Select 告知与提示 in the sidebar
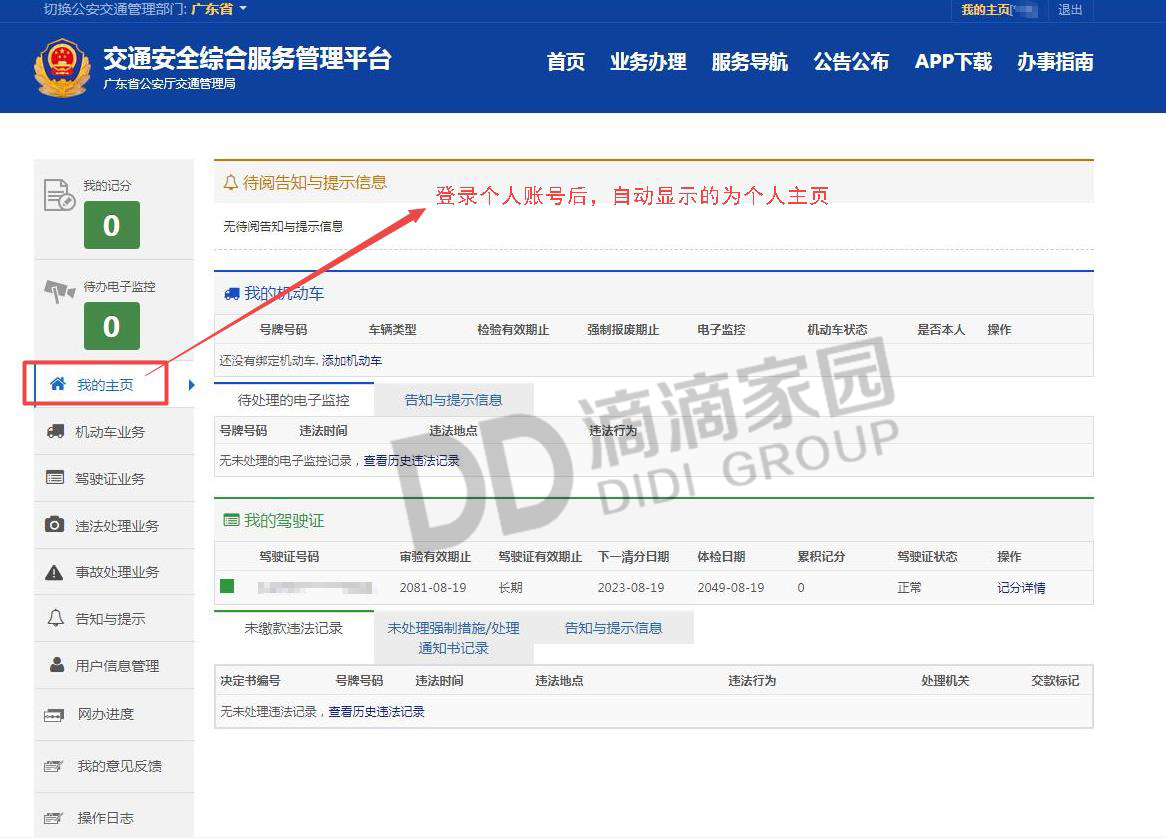The height and width of the screenshot is (838, 1166). point(115,619)
